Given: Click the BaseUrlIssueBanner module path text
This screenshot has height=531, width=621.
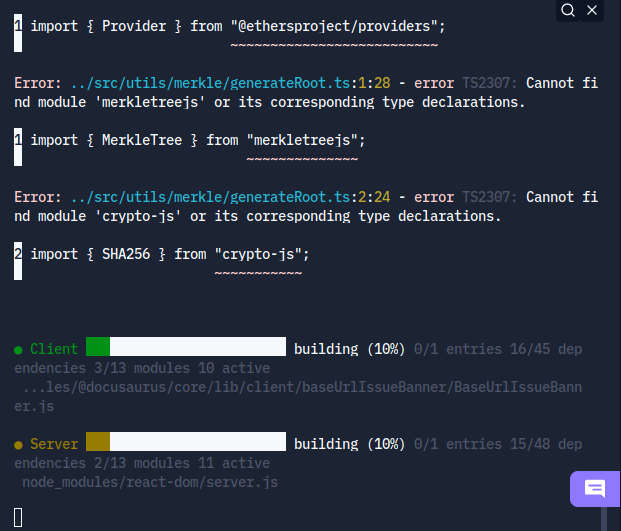Looking at the screenshot, I should click(298, 396).
